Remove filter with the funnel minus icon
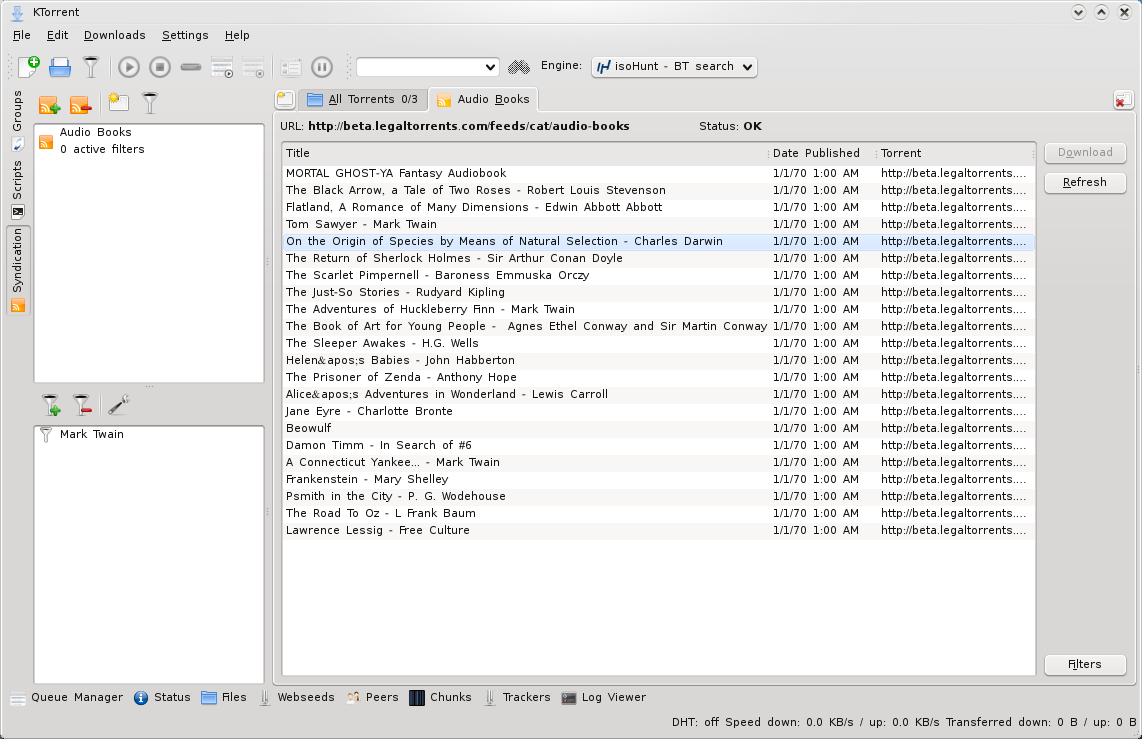The width and height of the screenshot is (1142, 739). click(82, 405)
